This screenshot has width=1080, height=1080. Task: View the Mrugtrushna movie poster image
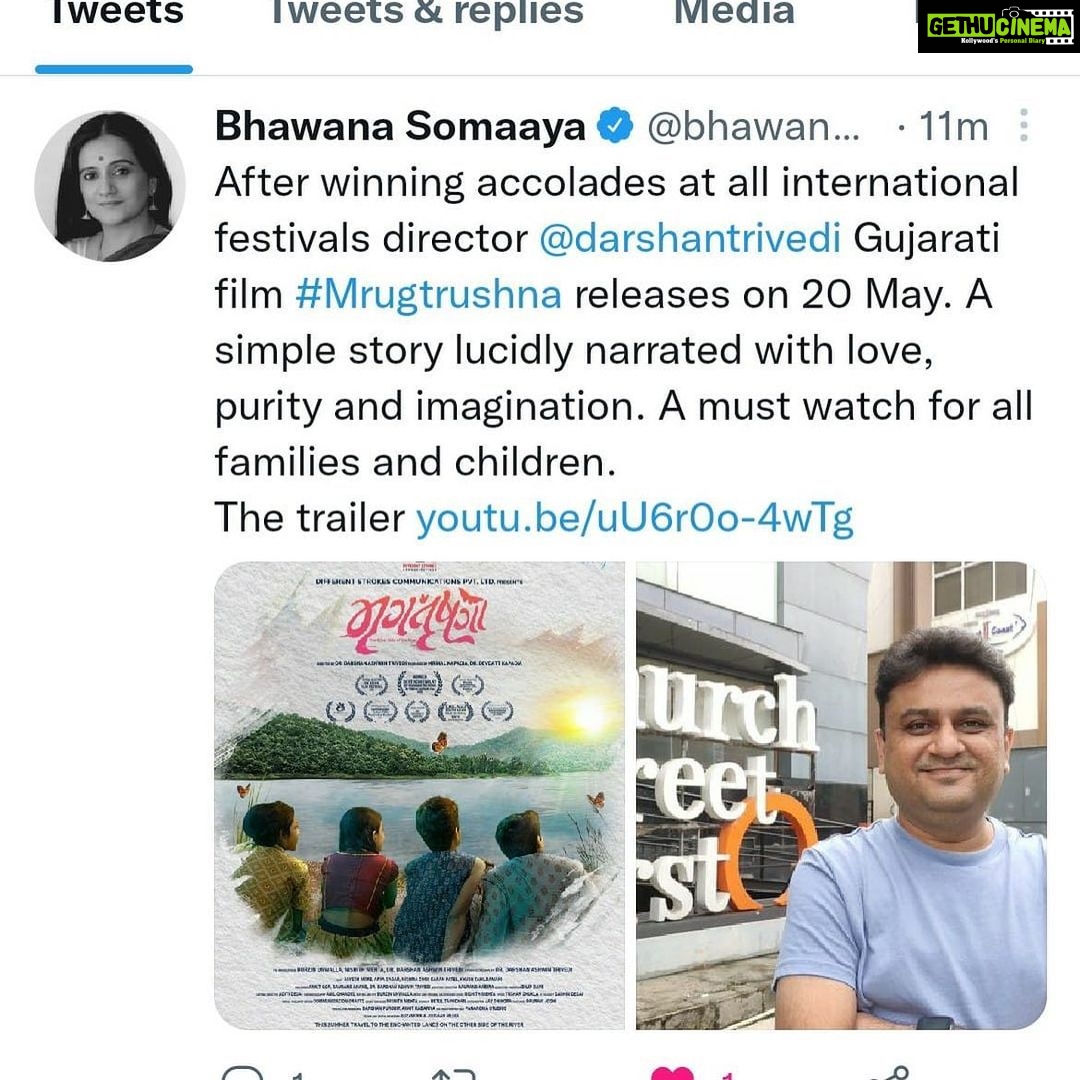(419, 796)
